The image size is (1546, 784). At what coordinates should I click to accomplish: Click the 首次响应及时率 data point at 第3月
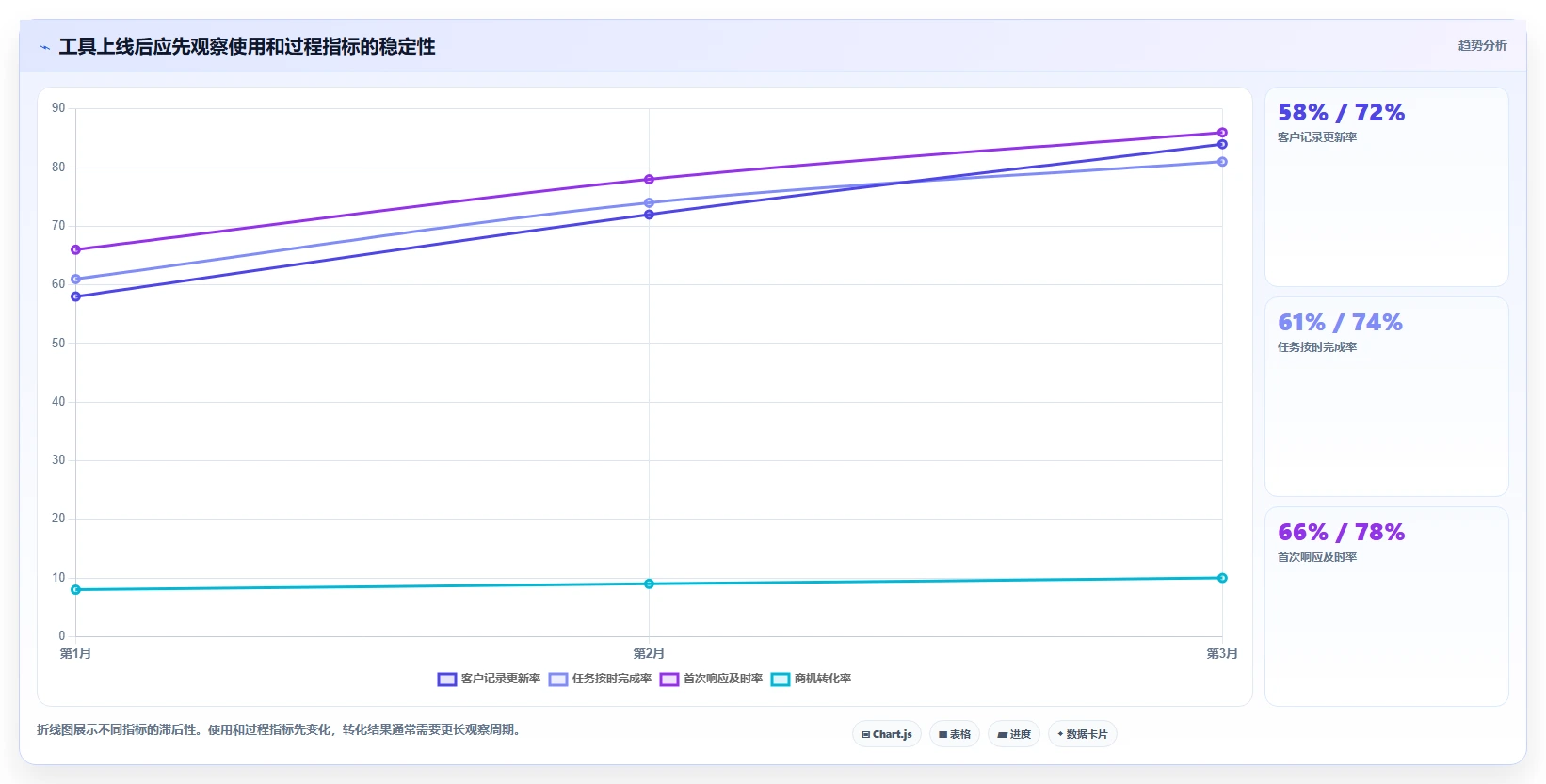(1222, 133)
